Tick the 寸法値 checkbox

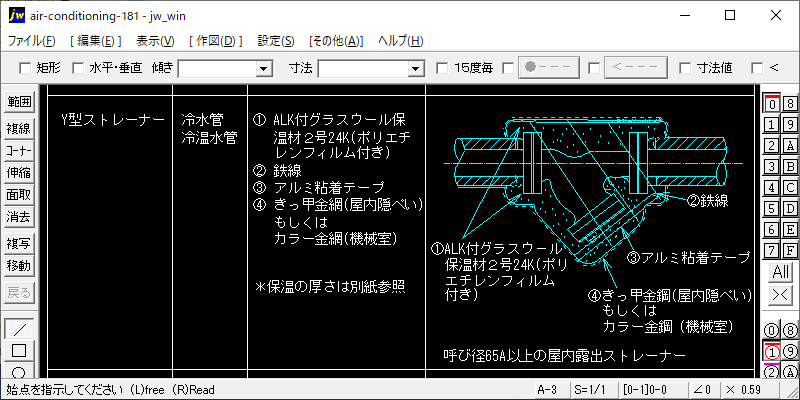coord(685,68)
